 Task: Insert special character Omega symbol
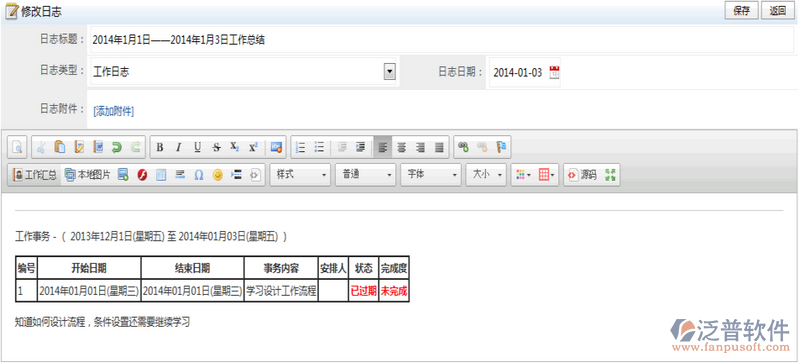coord(199,175)
